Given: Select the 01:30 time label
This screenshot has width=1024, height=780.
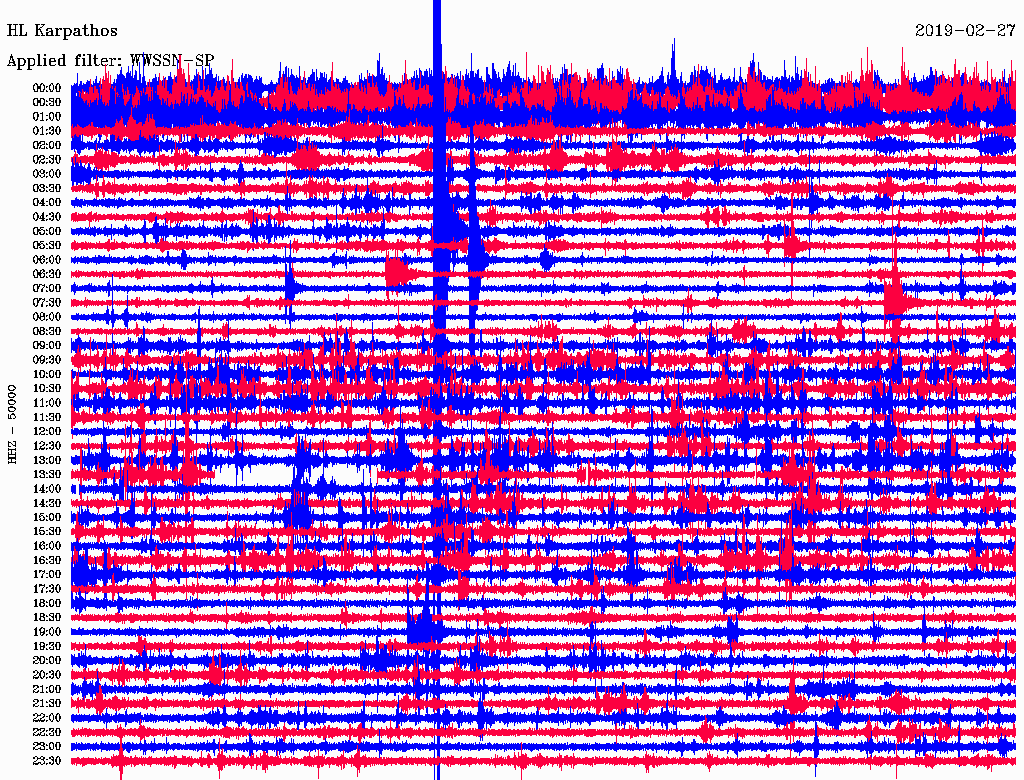Looking at the screenshot, I should coord(47,131).
